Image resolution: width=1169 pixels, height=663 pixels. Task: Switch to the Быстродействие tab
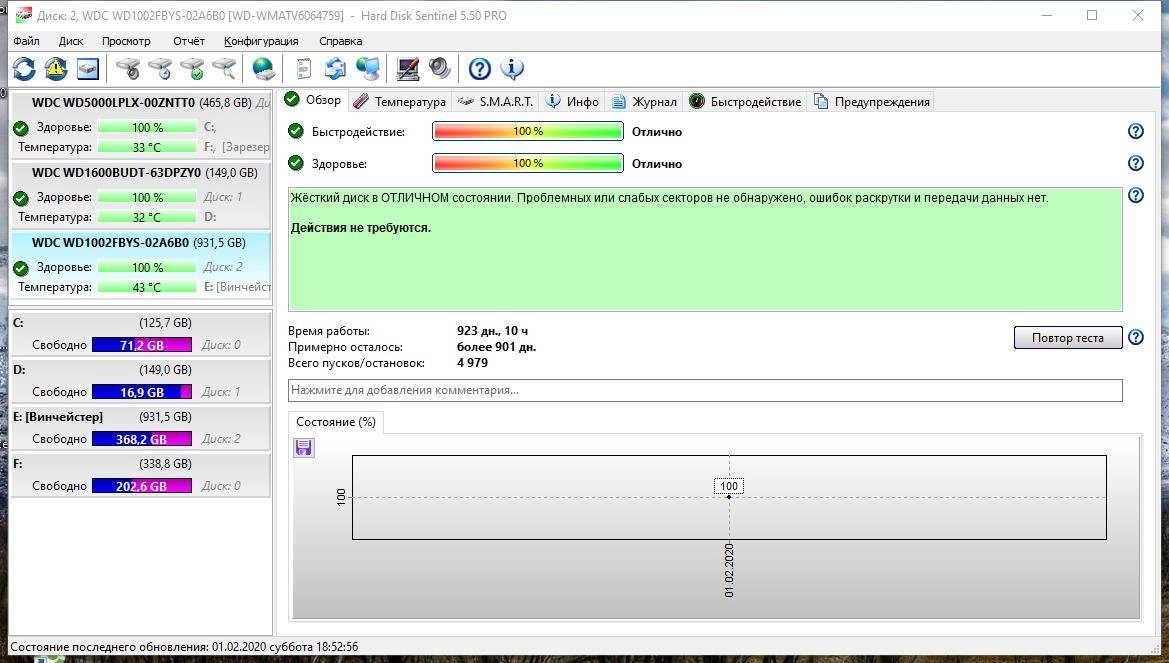click(746, 101)
